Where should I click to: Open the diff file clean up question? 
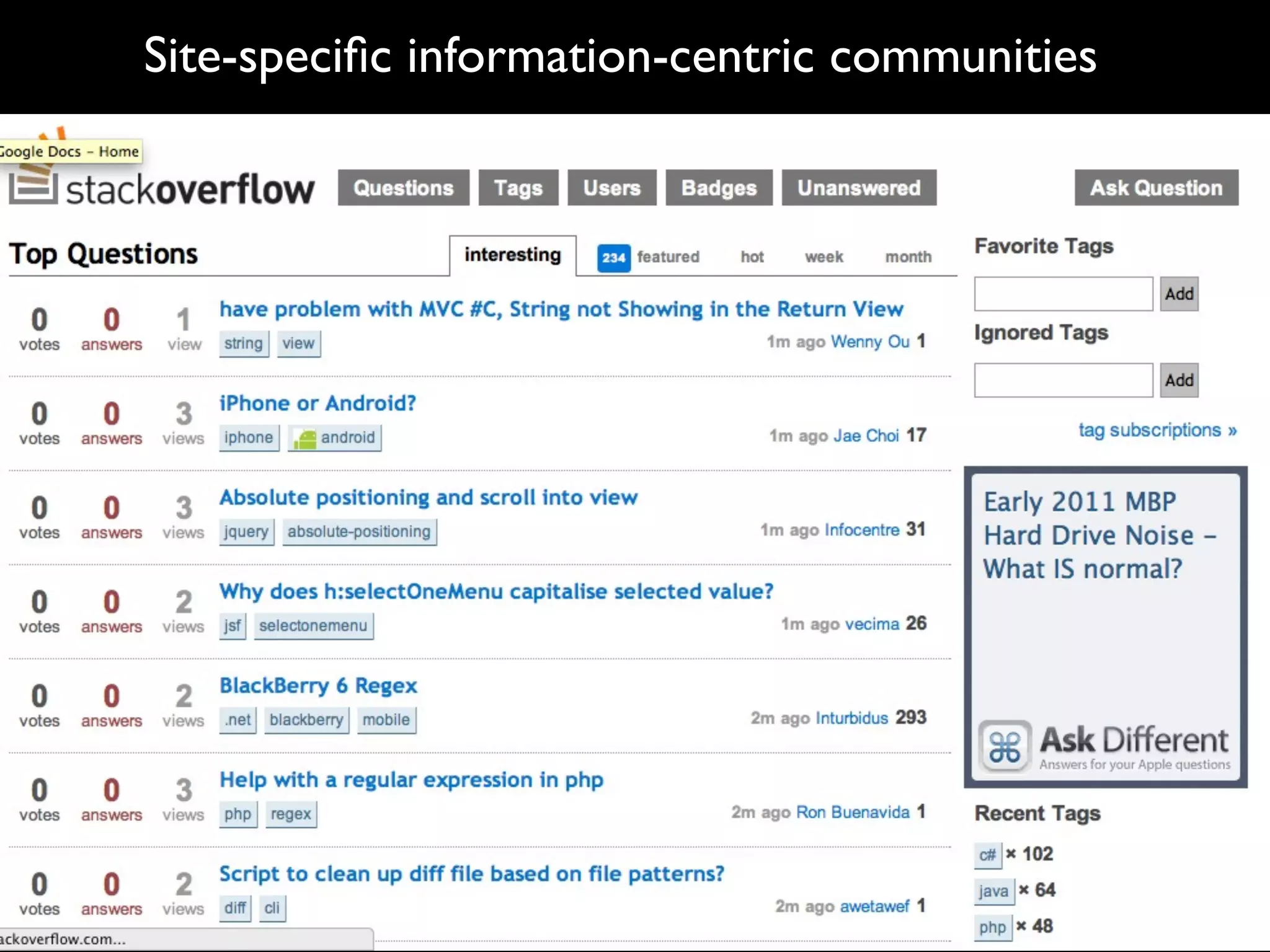(x=472, y=874)
